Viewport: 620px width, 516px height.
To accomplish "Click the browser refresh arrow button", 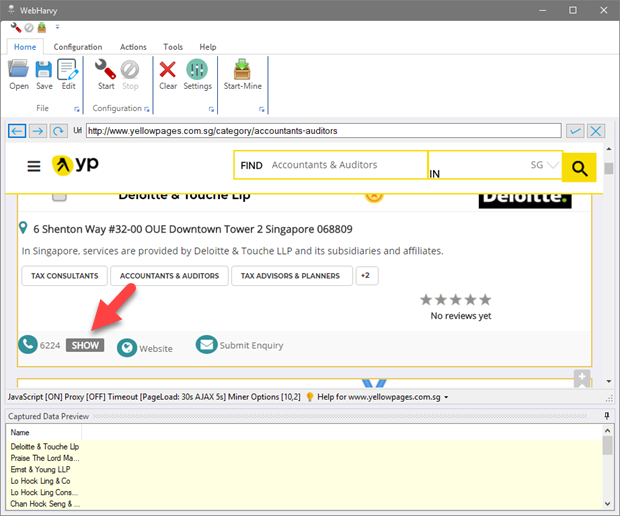I will tap(59, 131).
